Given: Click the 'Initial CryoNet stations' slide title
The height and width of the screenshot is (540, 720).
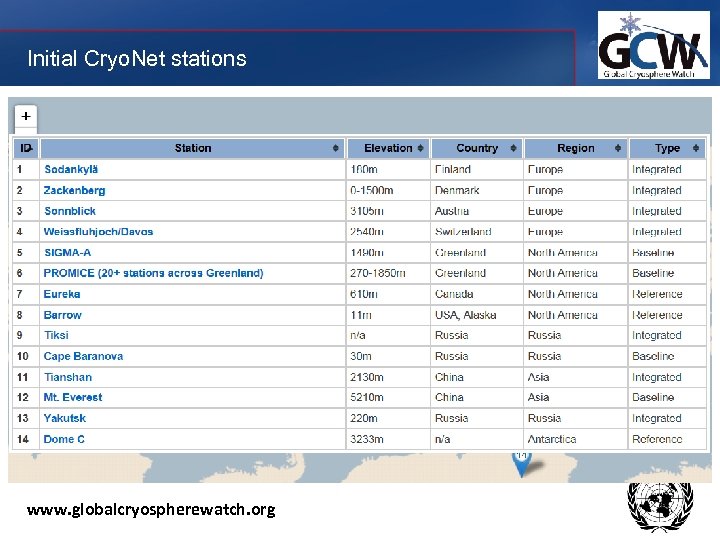Looking at the screenshot, I should tap(137, 59).
